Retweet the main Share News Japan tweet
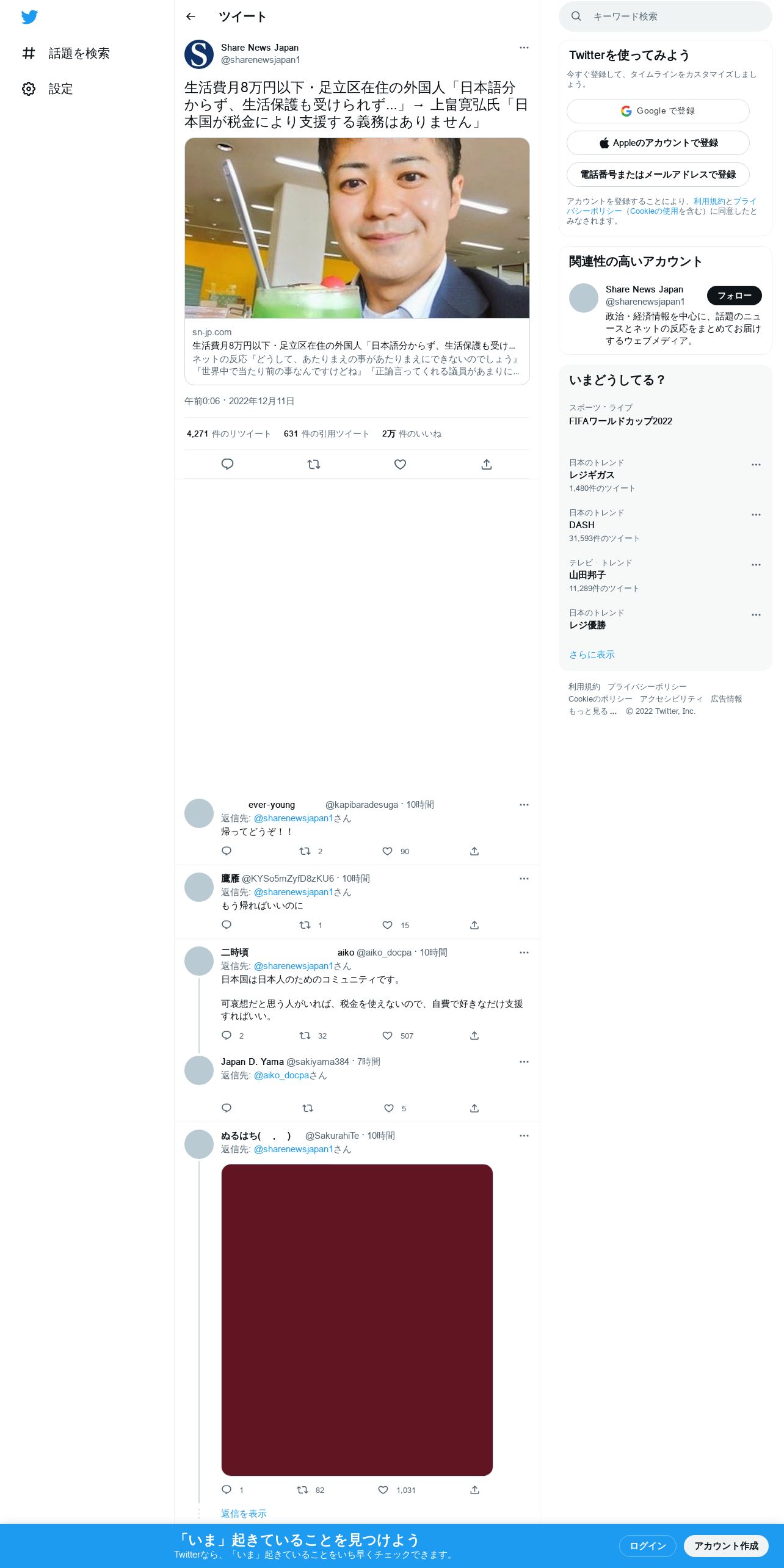 [x=314, y=464]
